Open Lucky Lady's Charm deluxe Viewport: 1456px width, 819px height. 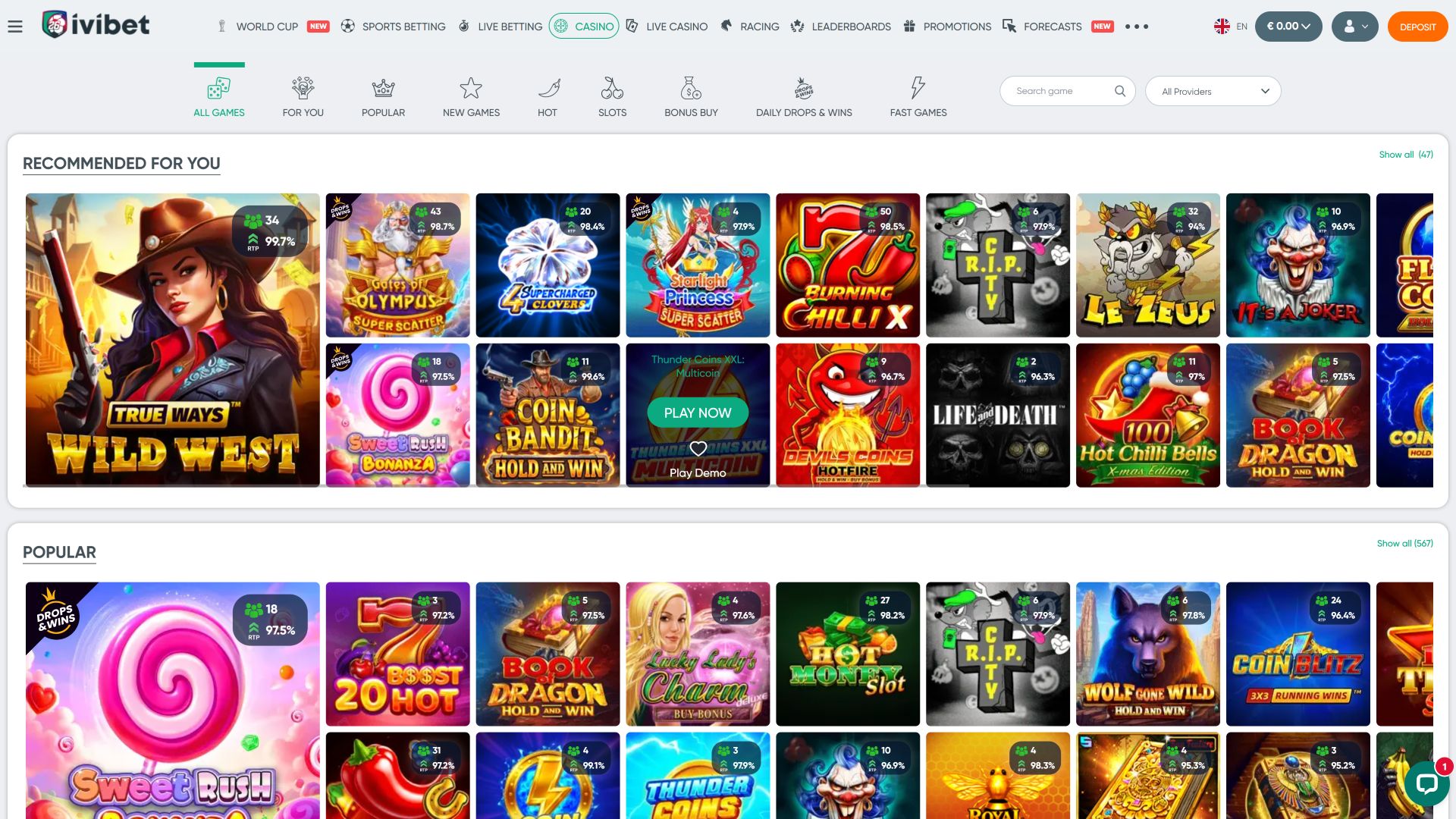pos(698,654)
